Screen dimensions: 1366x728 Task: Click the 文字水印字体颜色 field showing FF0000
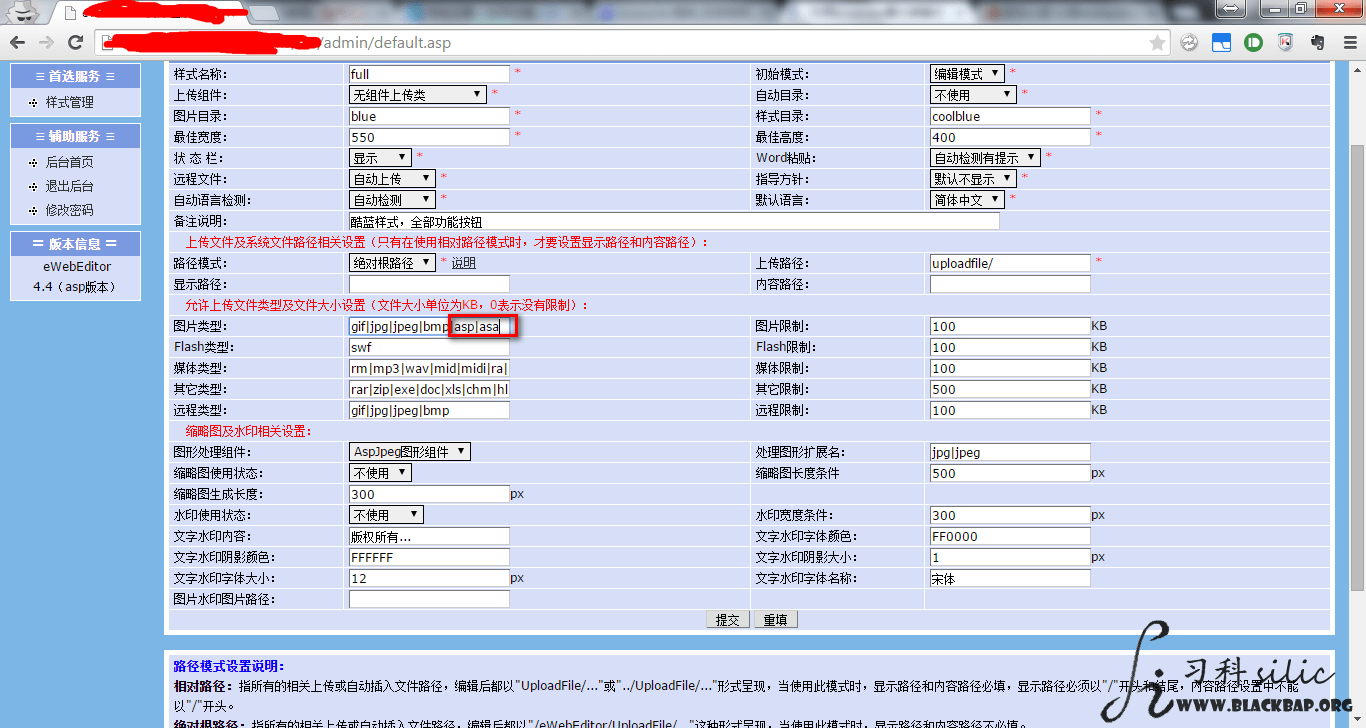(1009, 537)
